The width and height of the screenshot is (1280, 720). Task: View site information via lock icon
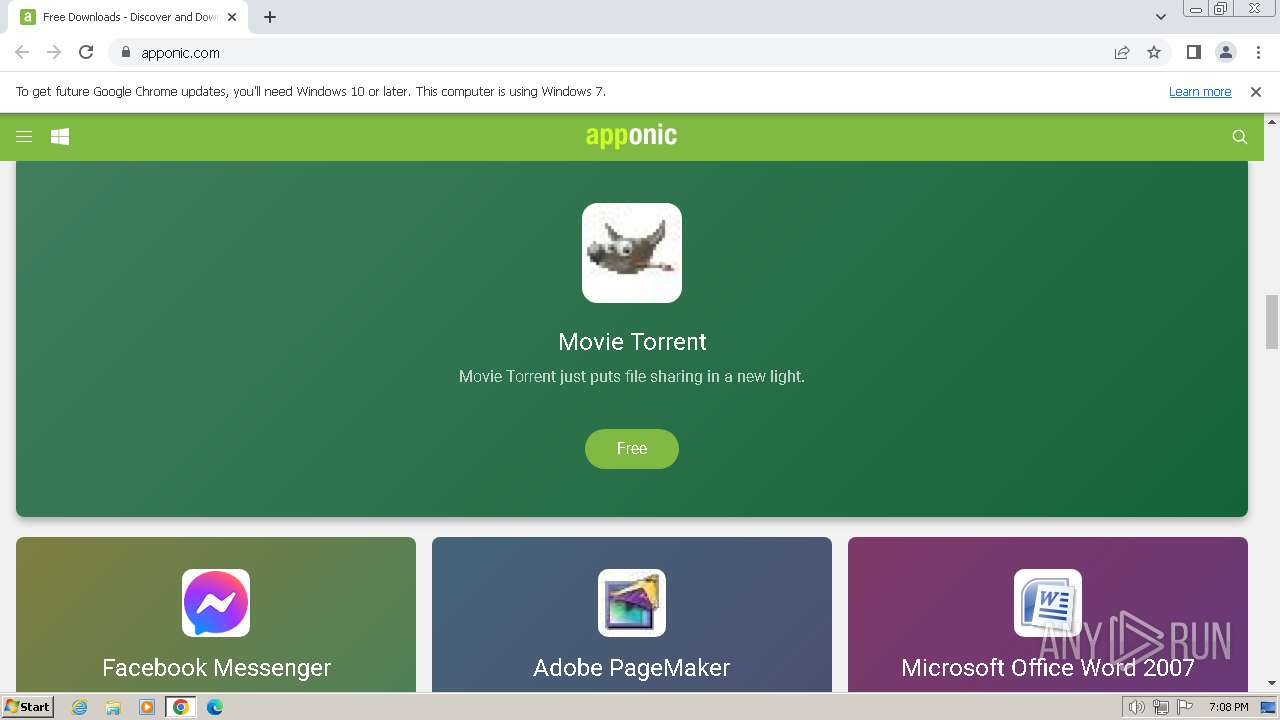tap(125, 52)
